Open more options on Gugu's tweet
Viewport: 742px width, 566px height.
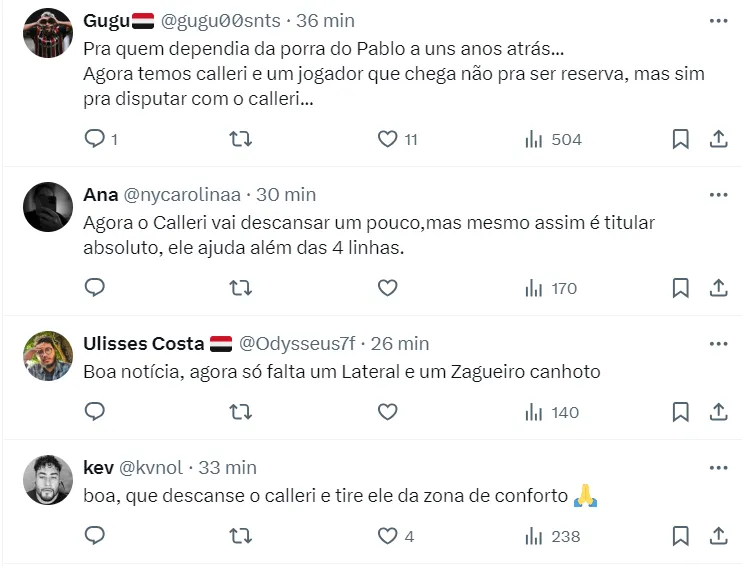(x=718, y=21)
